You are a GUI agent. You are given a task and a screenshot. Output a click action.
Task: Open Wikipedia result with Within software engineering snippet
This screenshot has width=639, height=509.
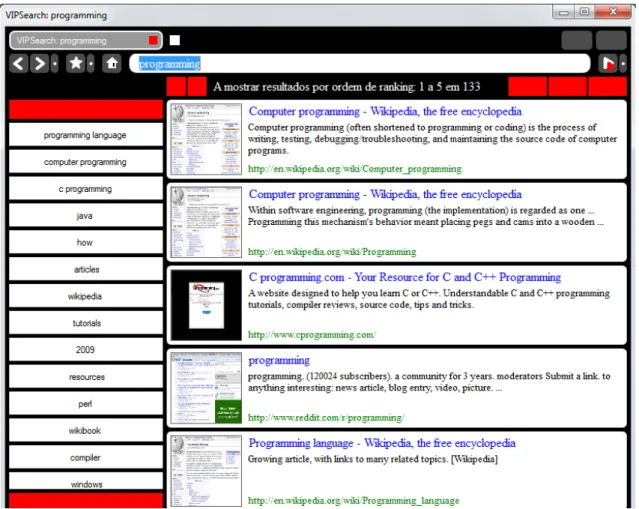[385, 194]
